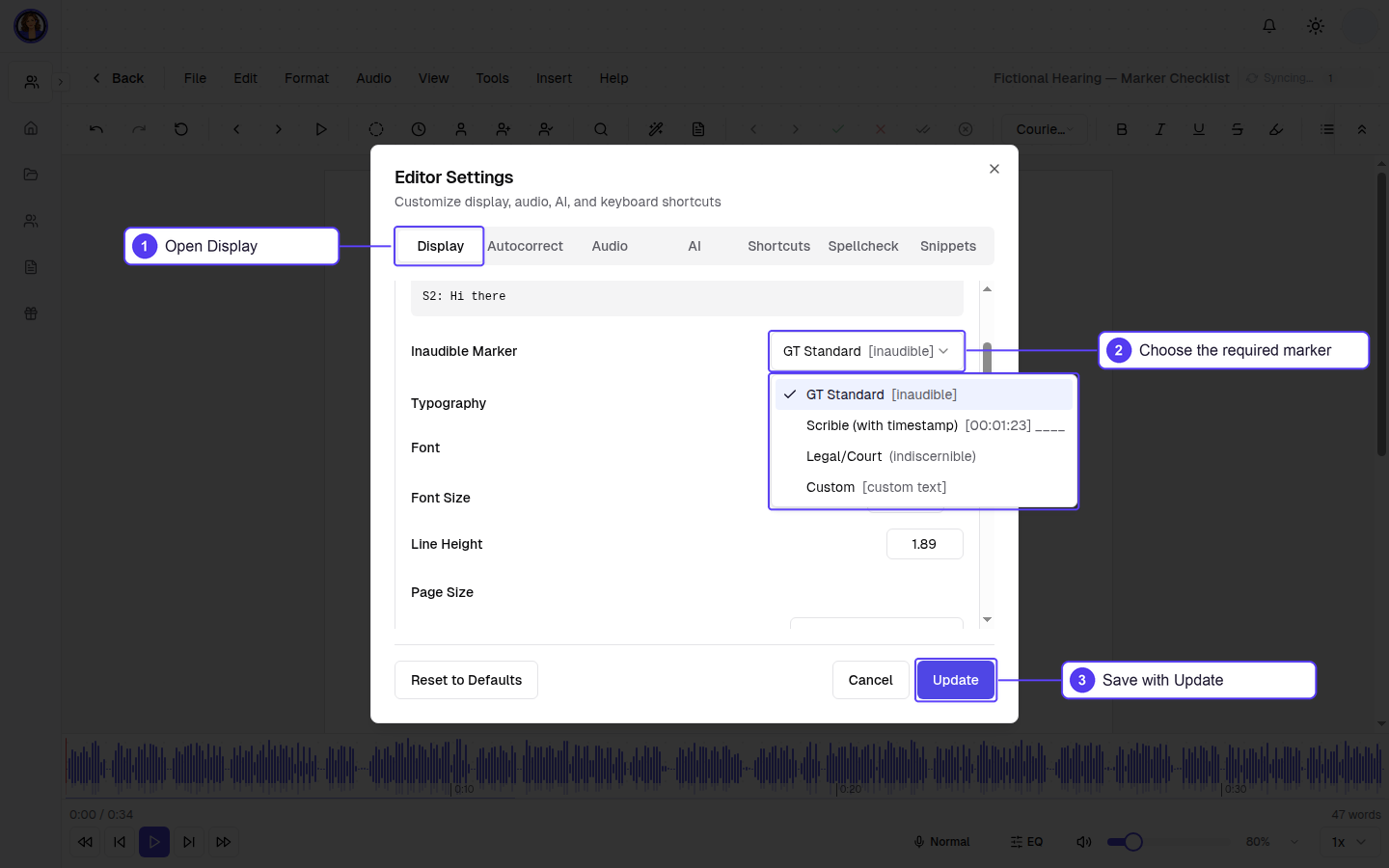Adjust the volume slider handle

click(x=1133, y=842)
